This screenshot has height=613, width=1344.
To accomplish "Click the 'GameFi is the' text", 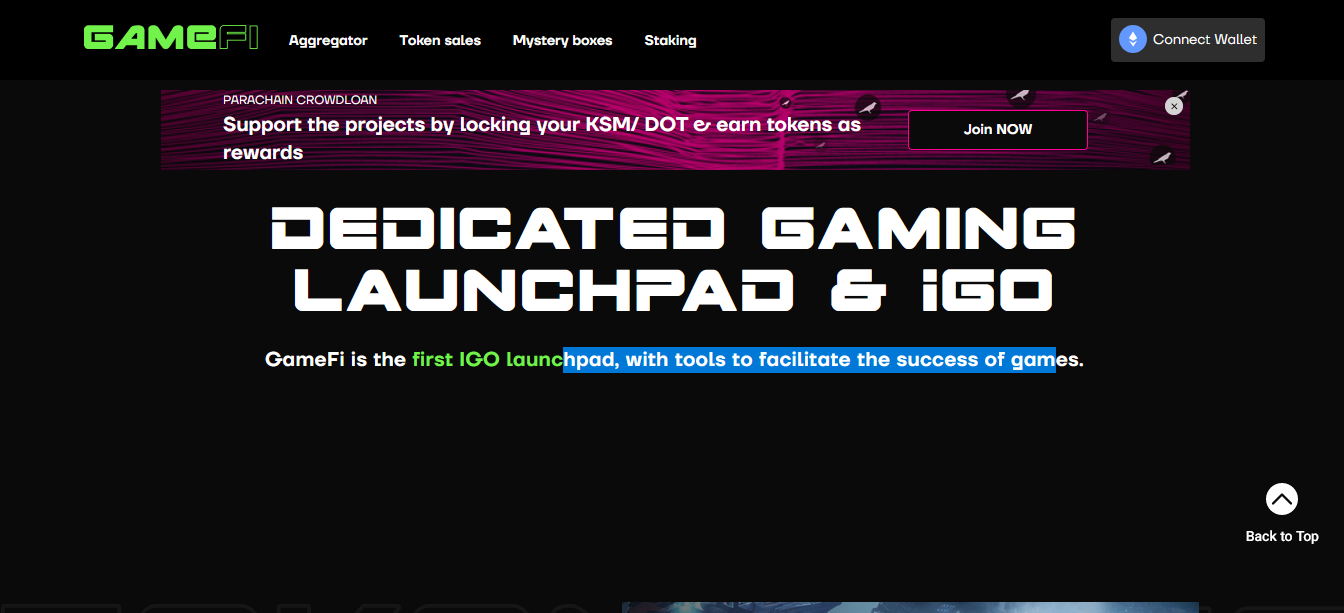I will [x=335, y=360].
